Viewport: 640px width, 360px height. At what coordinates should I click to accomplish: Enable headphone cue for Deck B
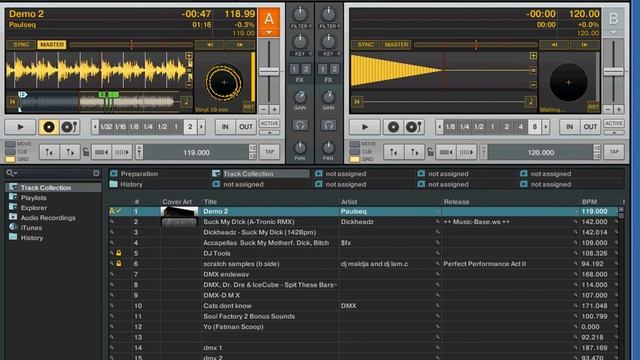(x=328, y=125)
